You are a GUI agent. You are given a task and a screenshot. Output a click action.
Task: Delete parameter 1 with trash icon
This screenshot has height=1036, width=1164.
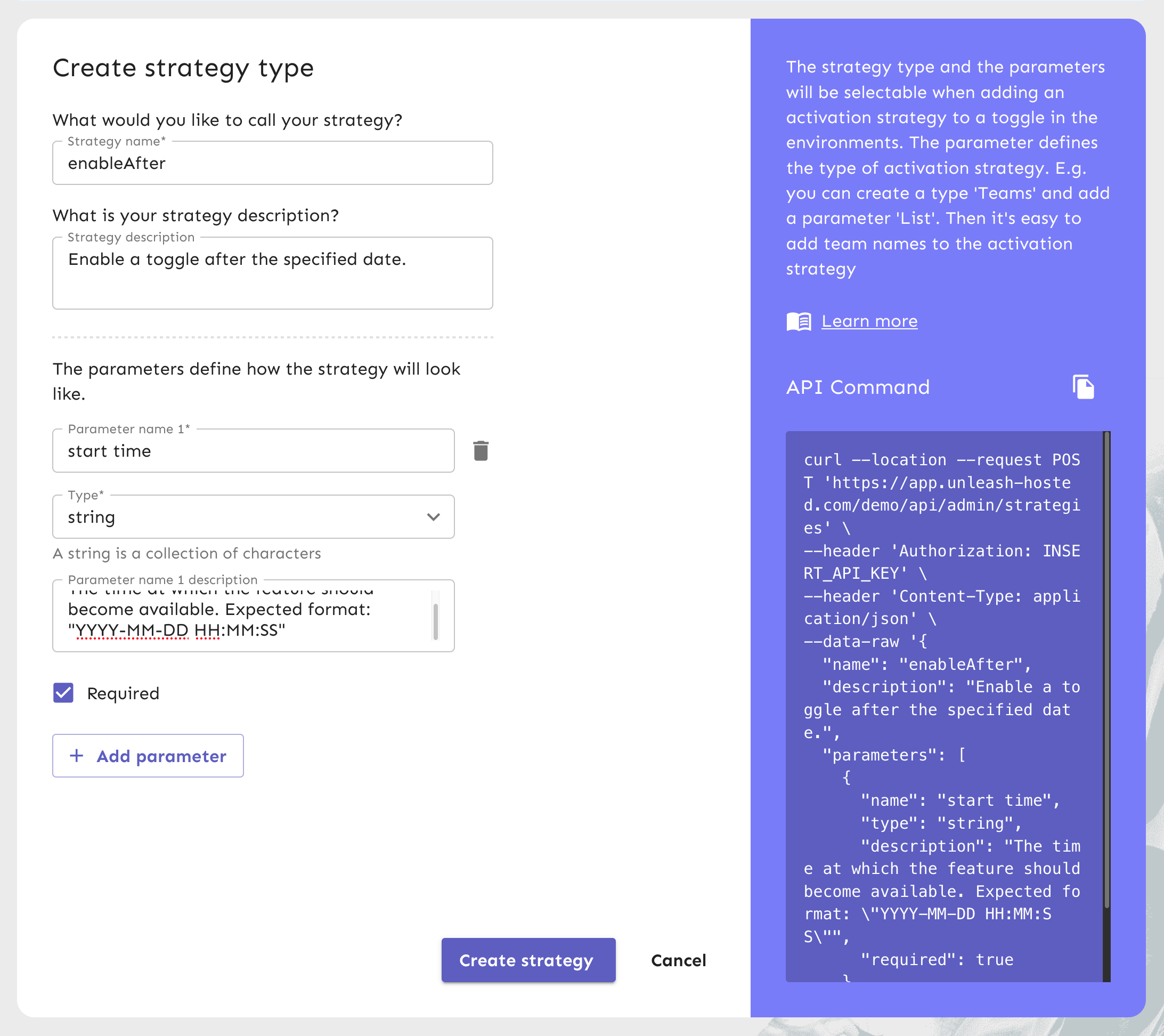pyautogui.click(x=481, y=450)
